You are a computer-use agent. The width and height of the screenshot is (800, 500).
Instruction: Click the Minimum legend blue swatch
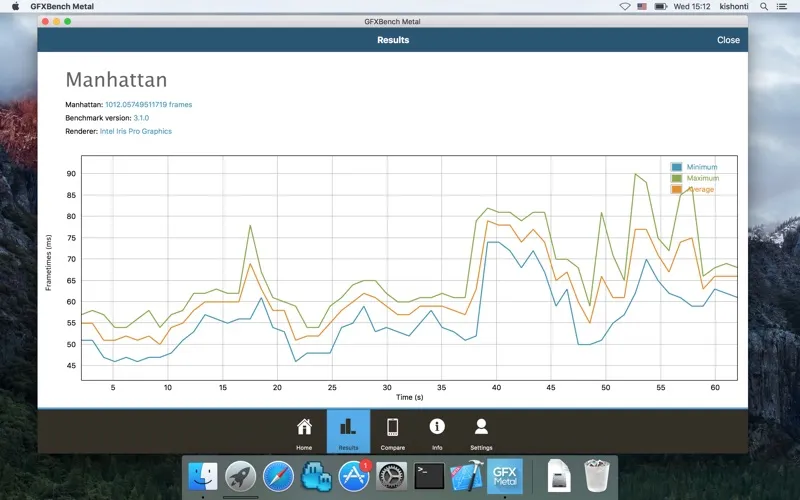677,167
